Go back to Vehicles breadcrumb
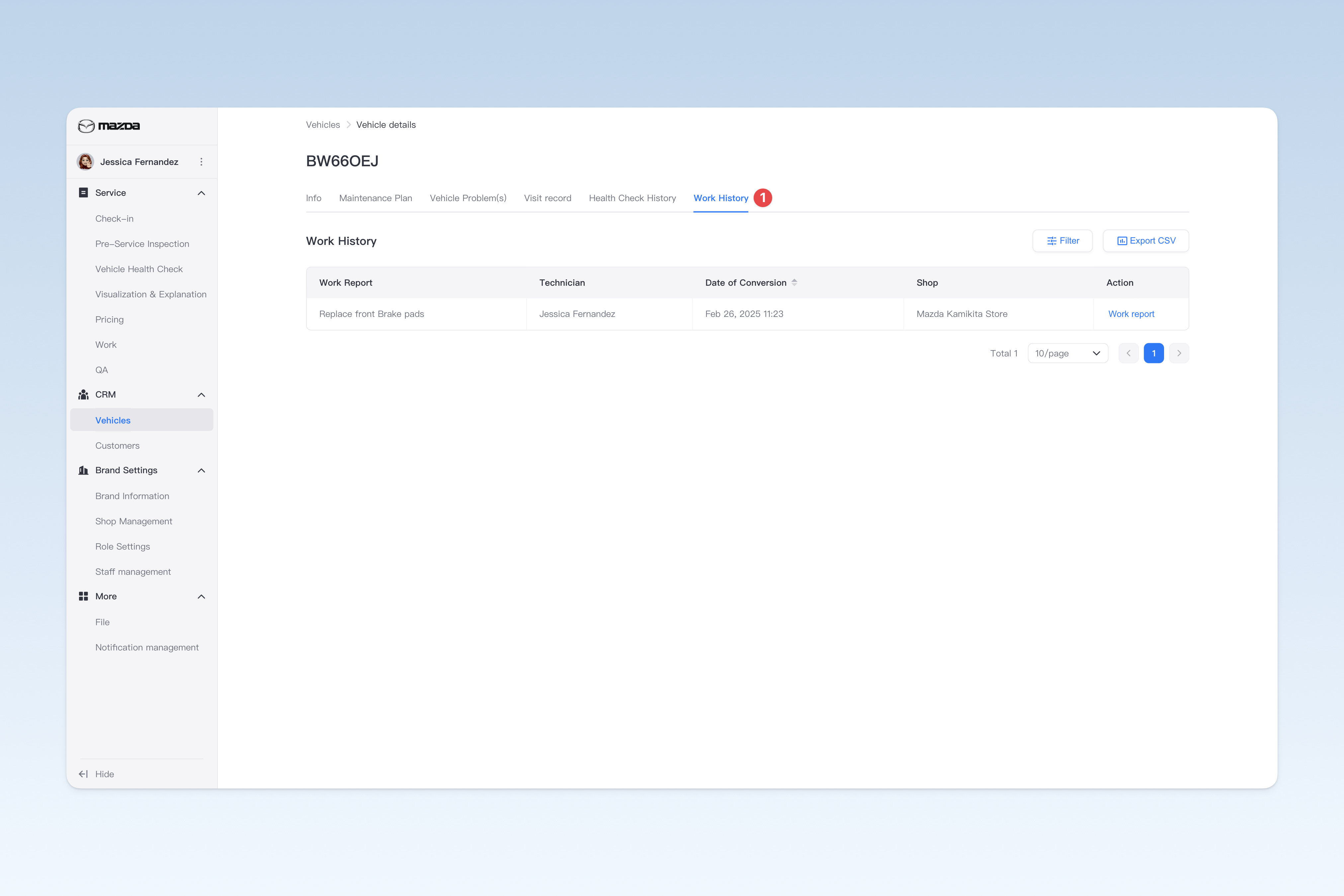This screenshot has height=896, width=1344. coord(322,124)
